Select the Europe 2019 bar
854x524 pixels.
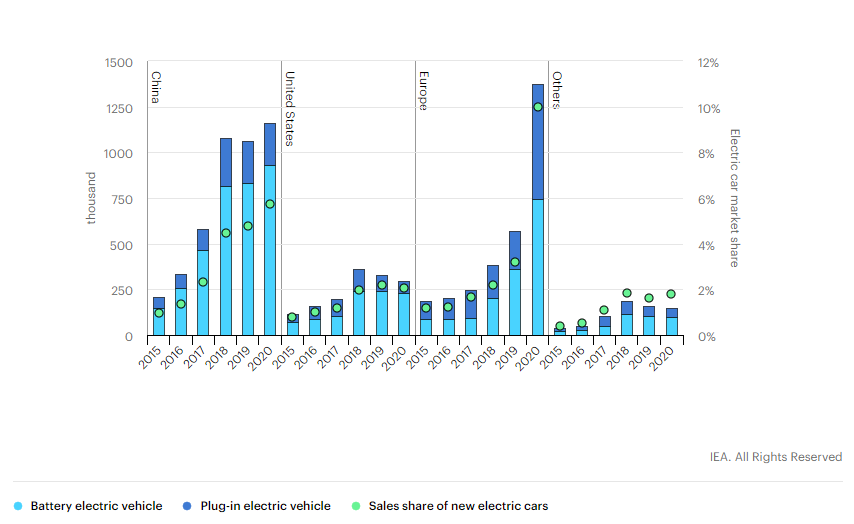click(x=515, y=283)
